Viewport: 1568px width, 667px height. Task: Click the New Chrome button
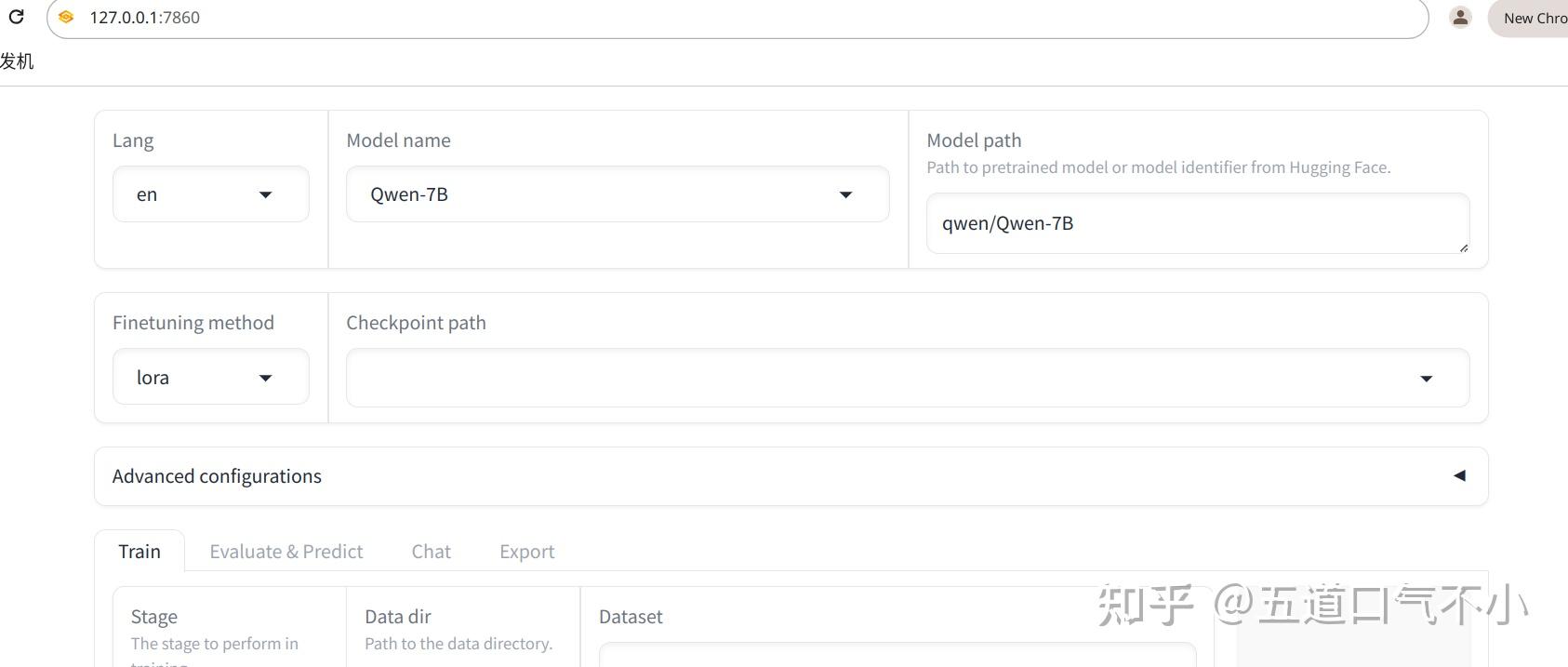point(1530,18)
